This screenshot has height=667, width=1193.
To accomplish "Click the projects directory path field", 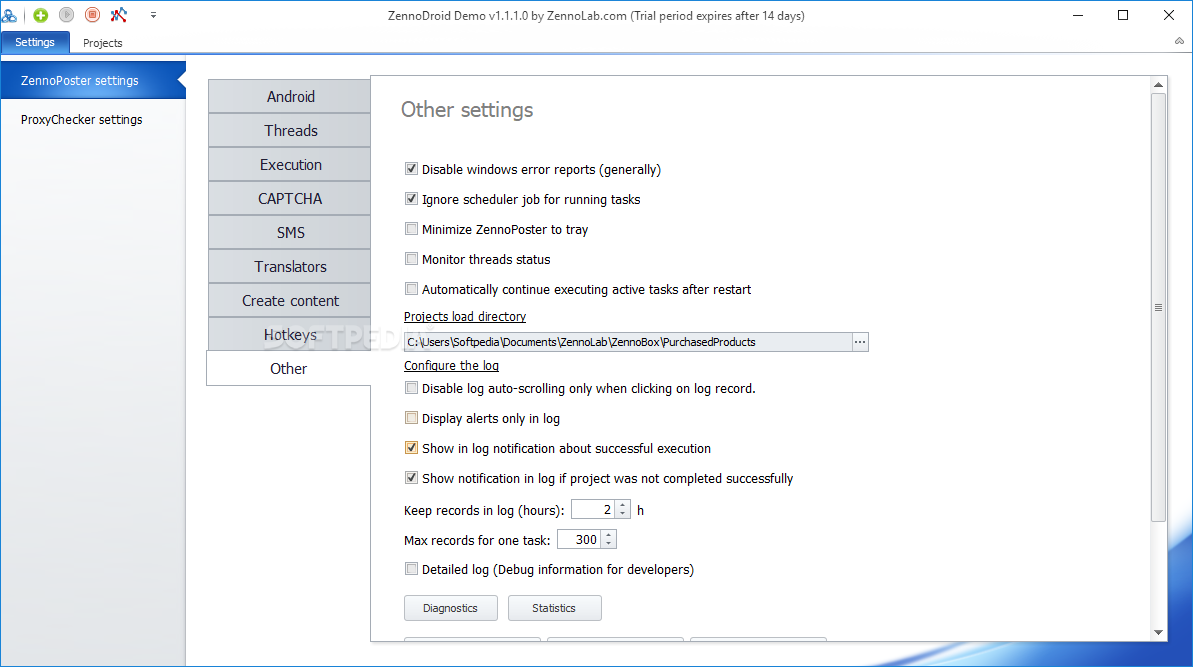I will pyautogui.click(x=628, y=342).
